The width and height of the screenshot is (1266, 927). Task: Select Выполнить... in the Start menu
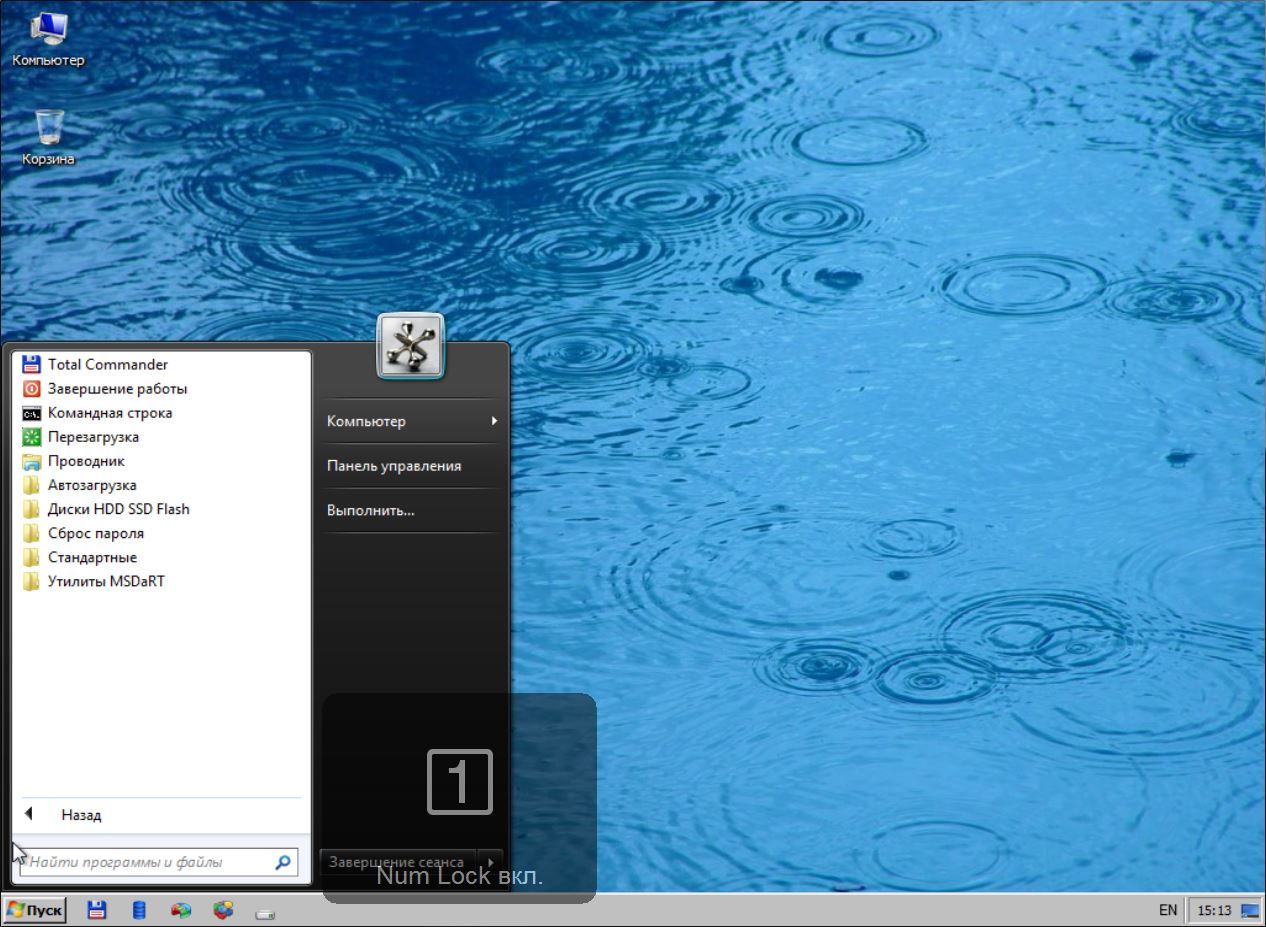click(x=411, y=510)
